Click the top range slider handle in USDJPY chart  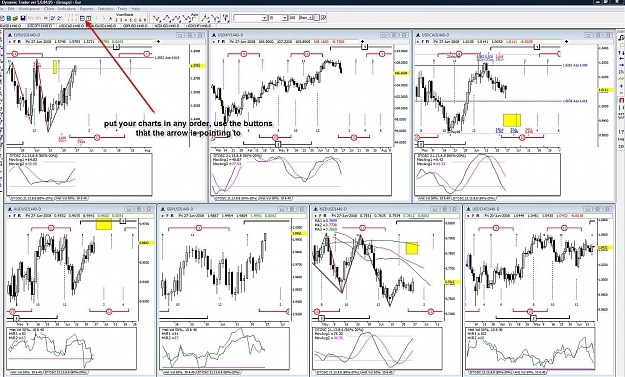pyautogui.click(x=364, y=47)
